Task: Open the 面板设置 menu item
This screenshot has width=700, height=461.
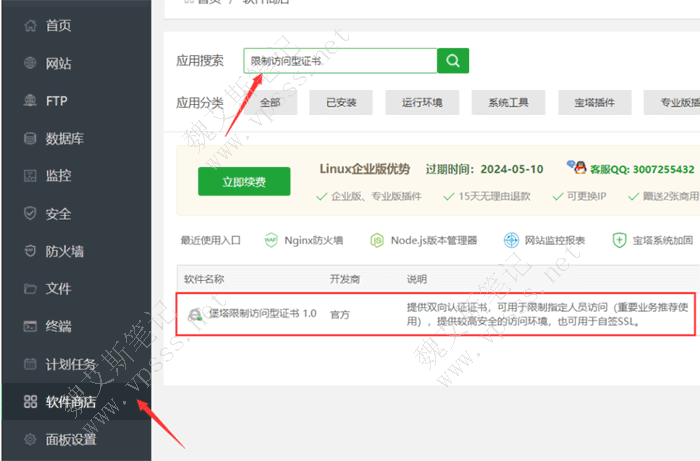Action: pos(76,440)
